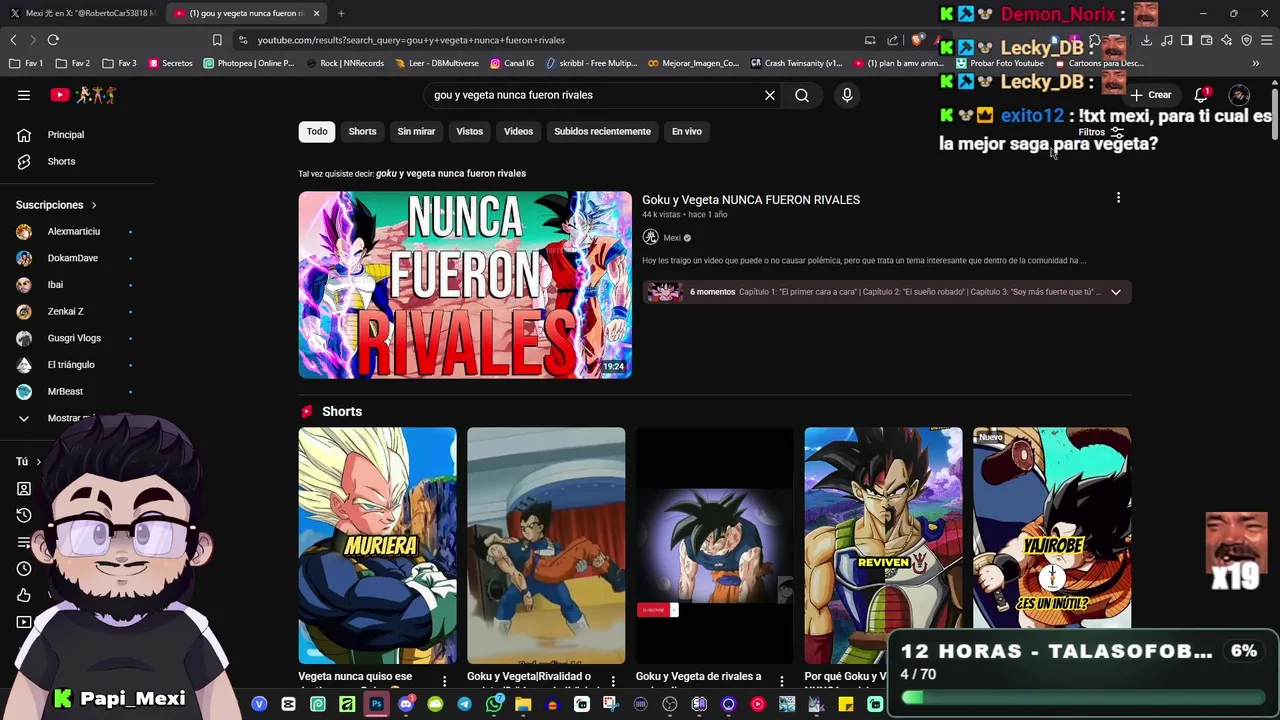Open liked videos thumbs-up icon
The height and width of the screenshot is (720, 1280).
click(x=24, y=595)
